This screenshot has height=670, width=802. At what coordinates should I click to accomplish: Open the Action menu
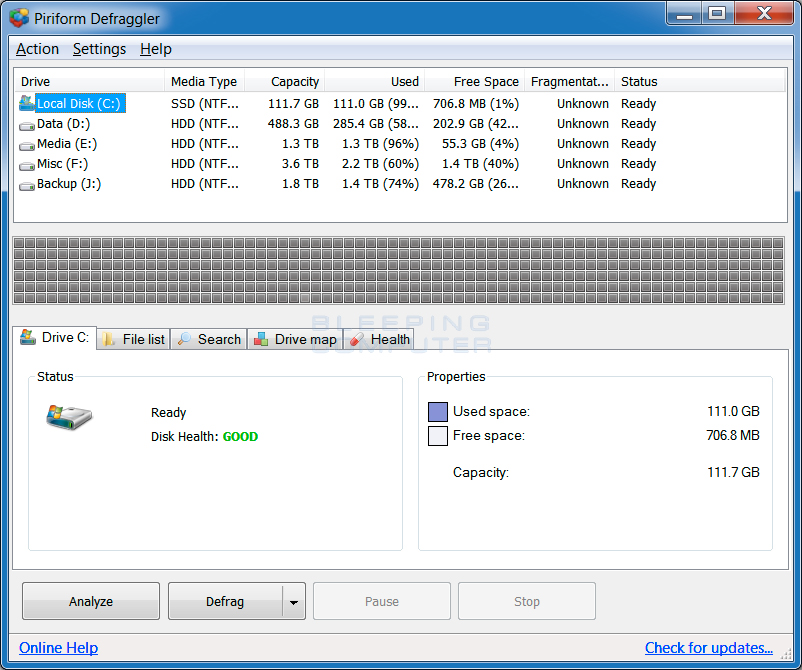click(37, 49)
